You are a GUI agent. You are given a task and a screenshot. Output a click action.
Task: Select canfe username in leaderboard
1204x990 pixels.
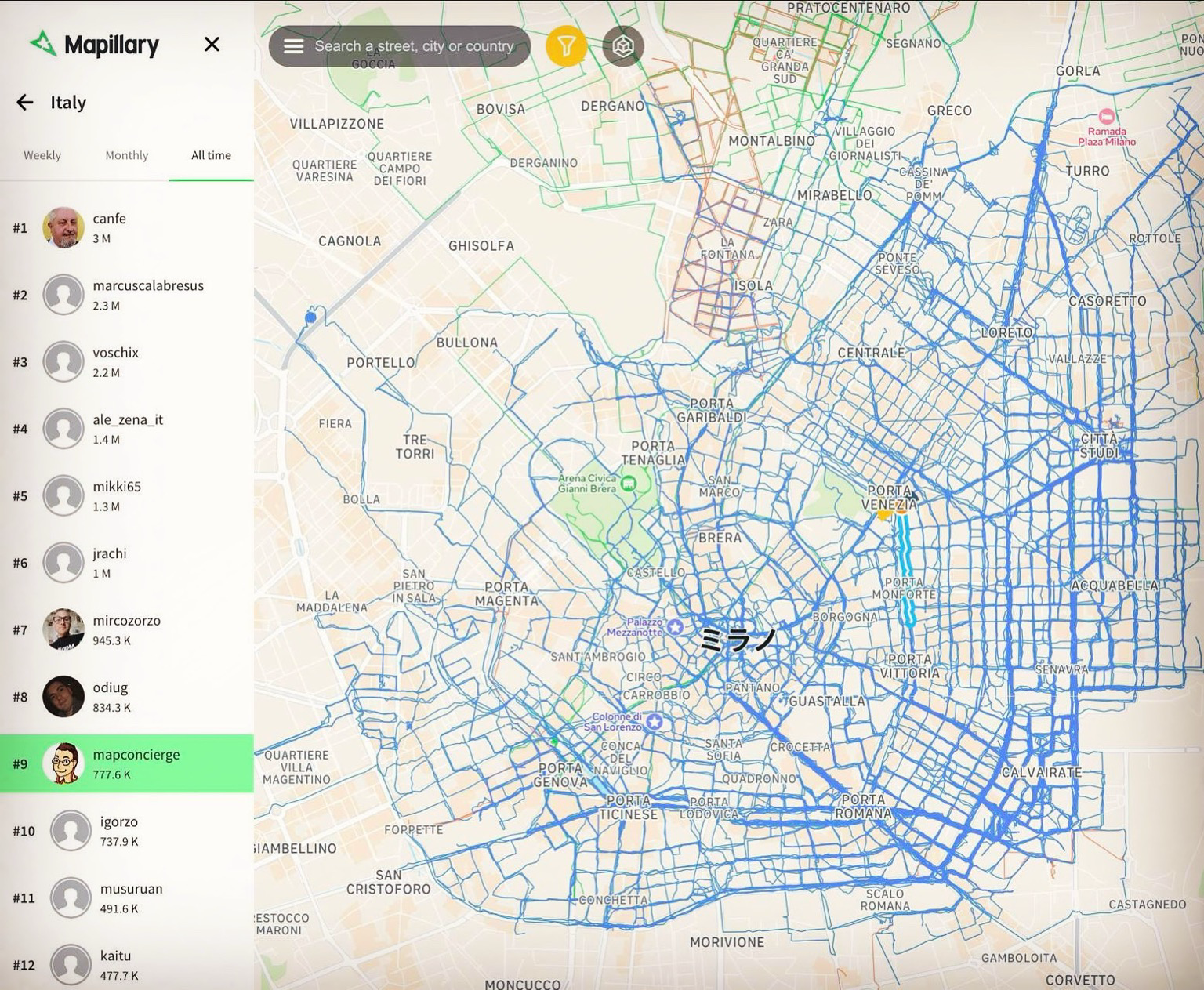[x=109, y=219]
